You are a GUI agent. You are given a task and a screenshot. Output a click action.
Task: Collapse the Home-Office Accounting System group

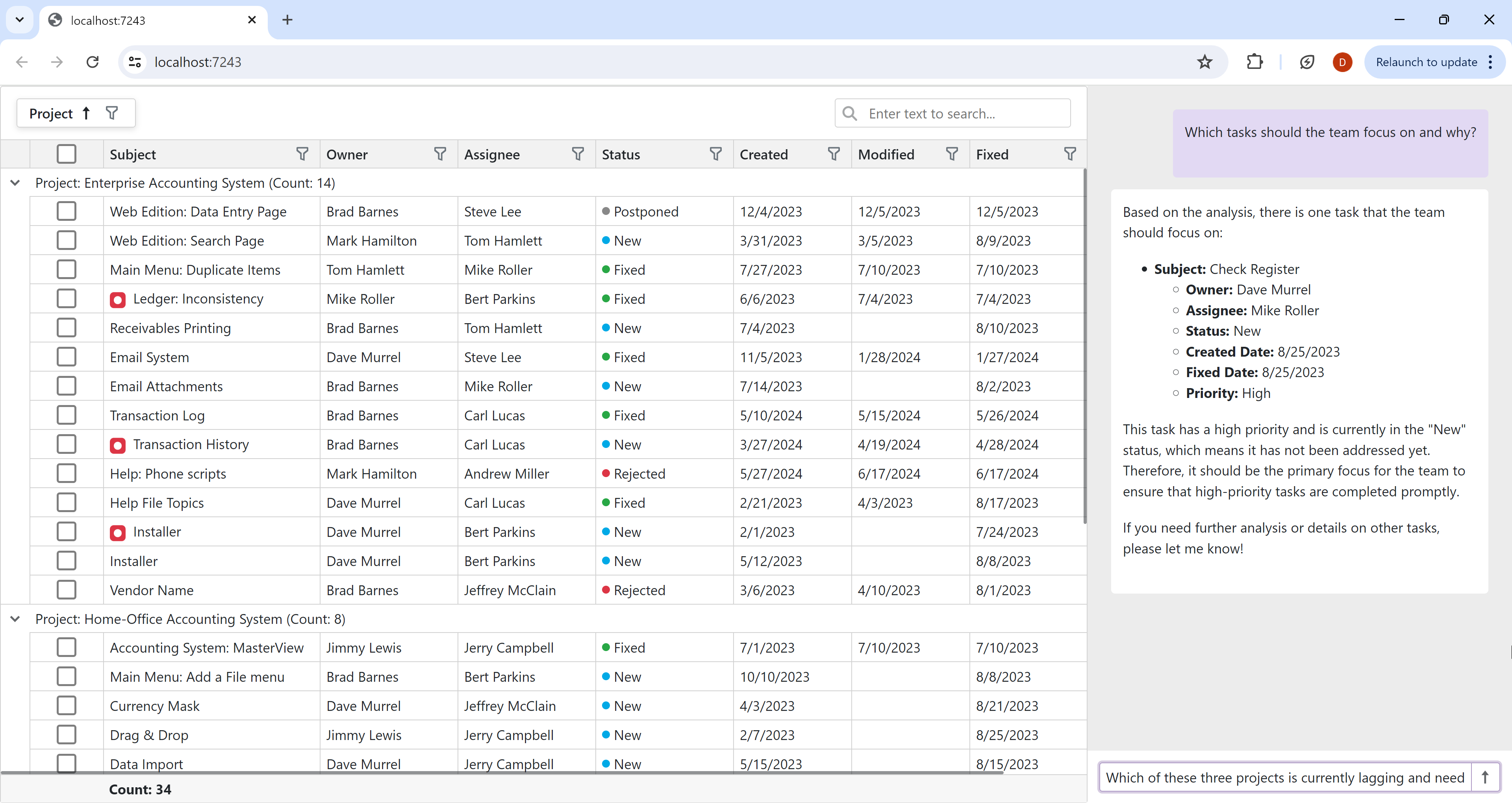[x=15, y=619]
